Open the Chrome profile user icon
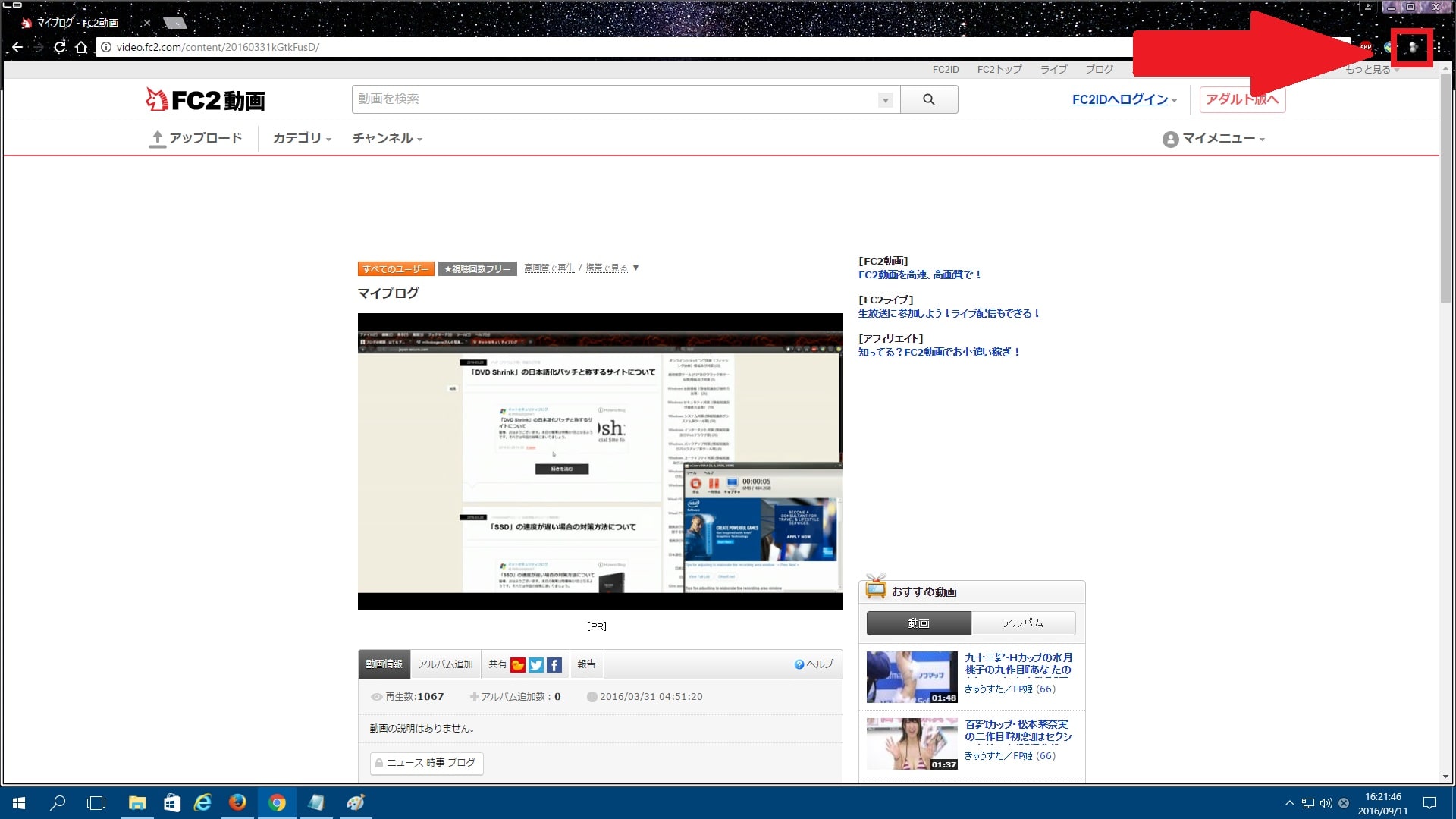The height and width of the screenshot is (819, 1456). 1369,7
